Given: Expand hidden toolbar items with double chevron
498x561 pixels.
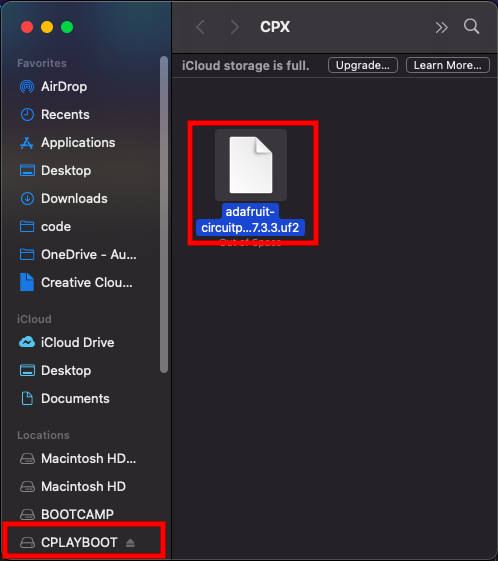Looking at the screenshot, I should pyautogui.click(x=441, y=27).
